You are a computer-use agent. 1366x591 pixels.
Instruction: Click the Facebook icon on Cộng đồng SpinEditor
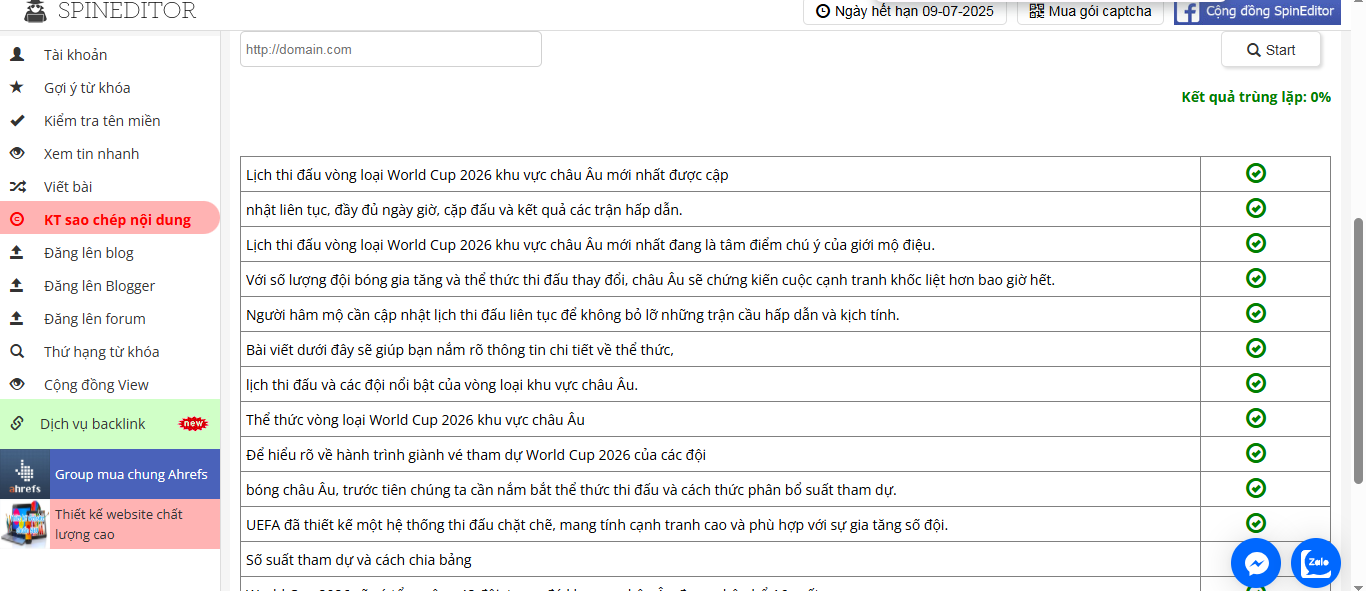[1187, 12]
